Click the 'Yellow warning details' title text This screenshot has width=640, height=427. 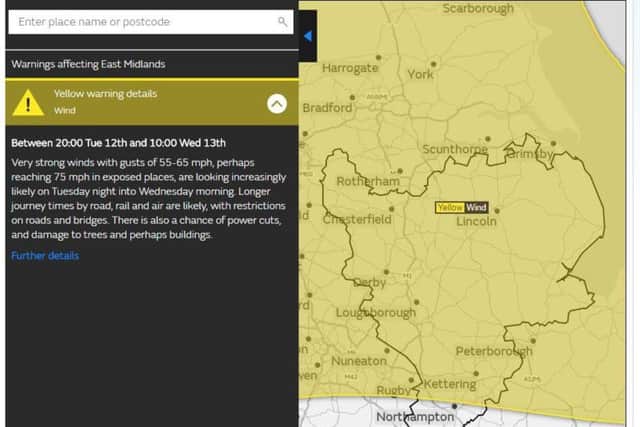105,93
